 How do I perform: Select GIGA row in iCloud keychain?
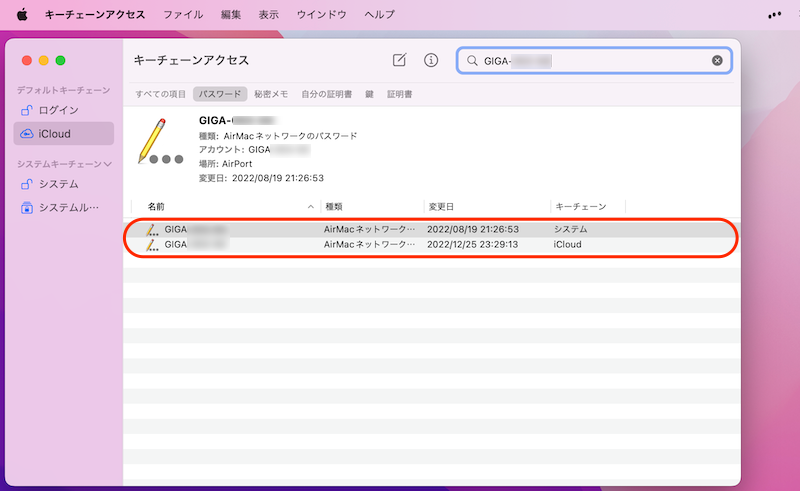pyautogui.click(x=400, y=244)
